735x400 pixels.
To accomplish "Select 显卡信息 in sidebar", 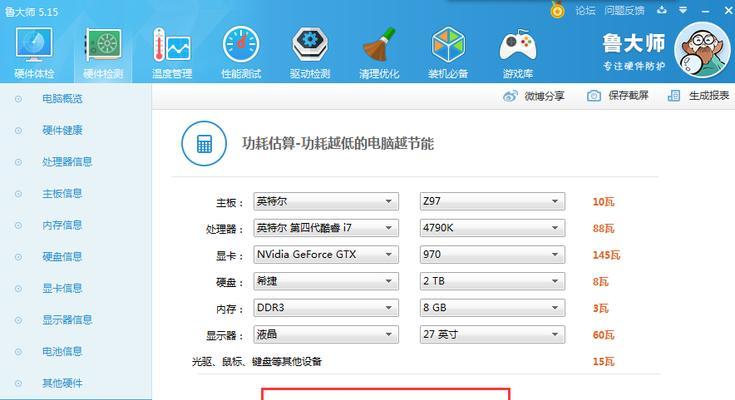I will point(62,288).
